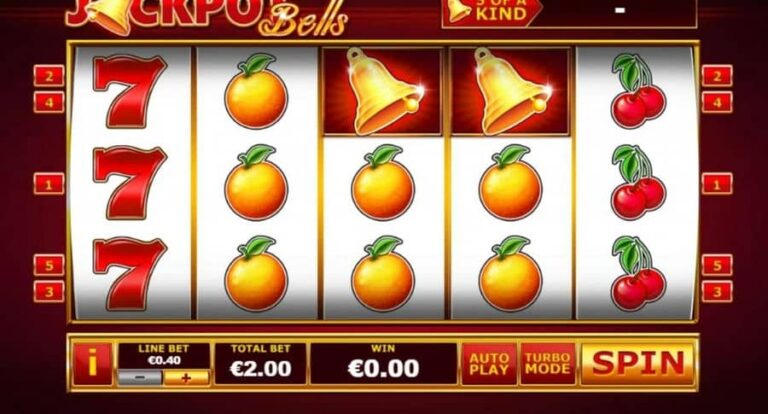The height and width of the screenshot is (414, 768).
Task: Open the info paytable button
Action: pyautogui.click(x=93, y=364)
